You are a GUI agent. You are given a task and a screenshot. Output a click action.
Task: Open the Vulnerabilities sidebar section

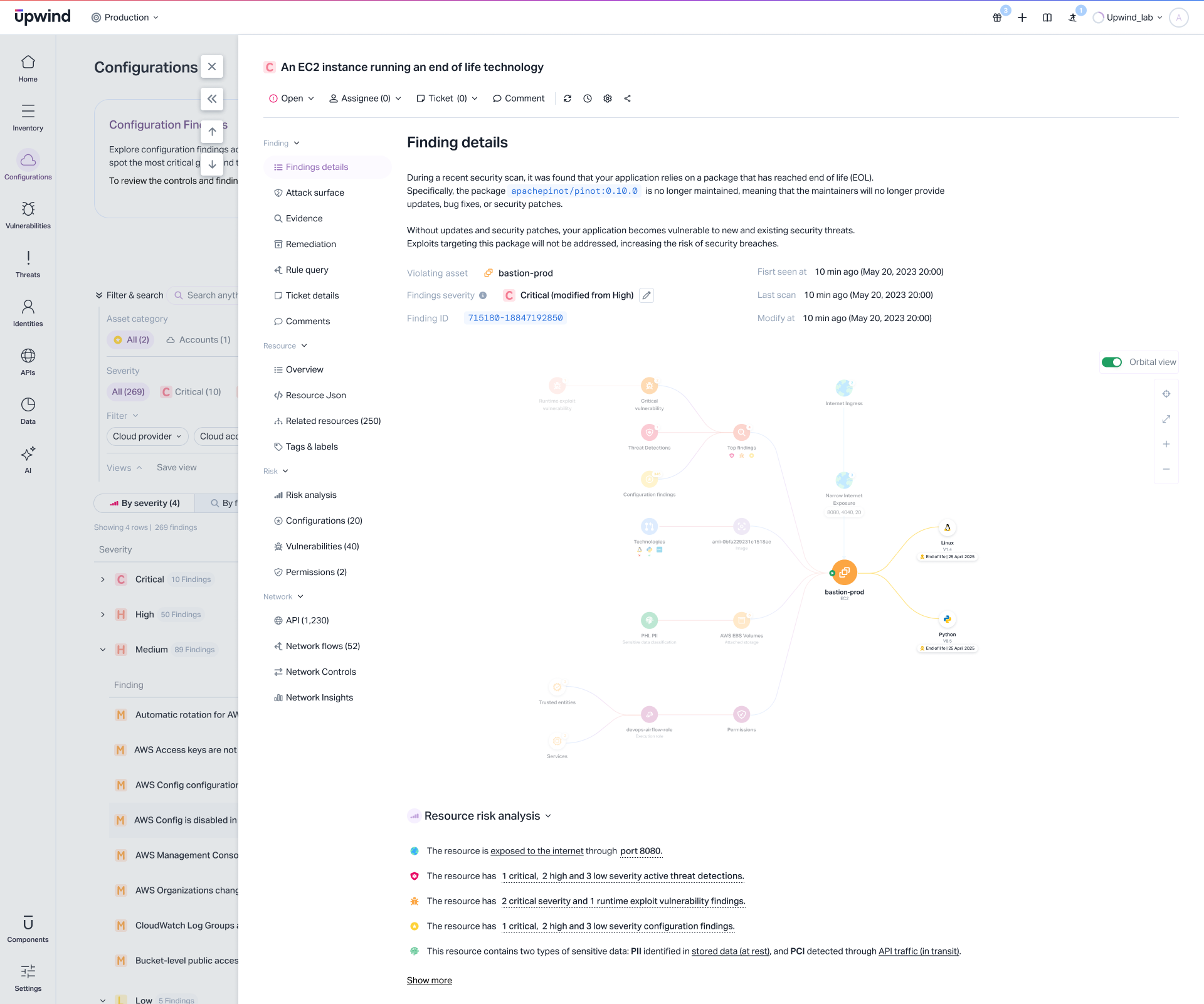pos(28,214)
